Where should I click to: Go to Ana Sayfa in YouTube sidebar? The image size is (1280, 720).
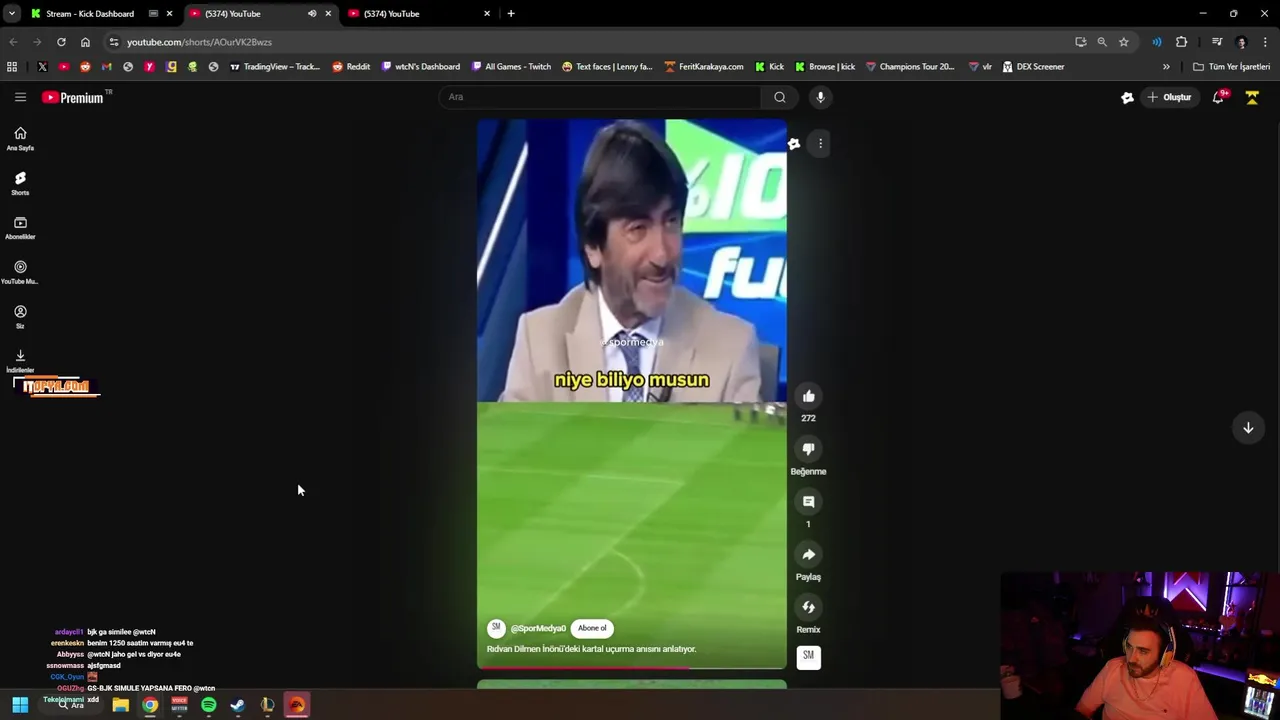20,139
